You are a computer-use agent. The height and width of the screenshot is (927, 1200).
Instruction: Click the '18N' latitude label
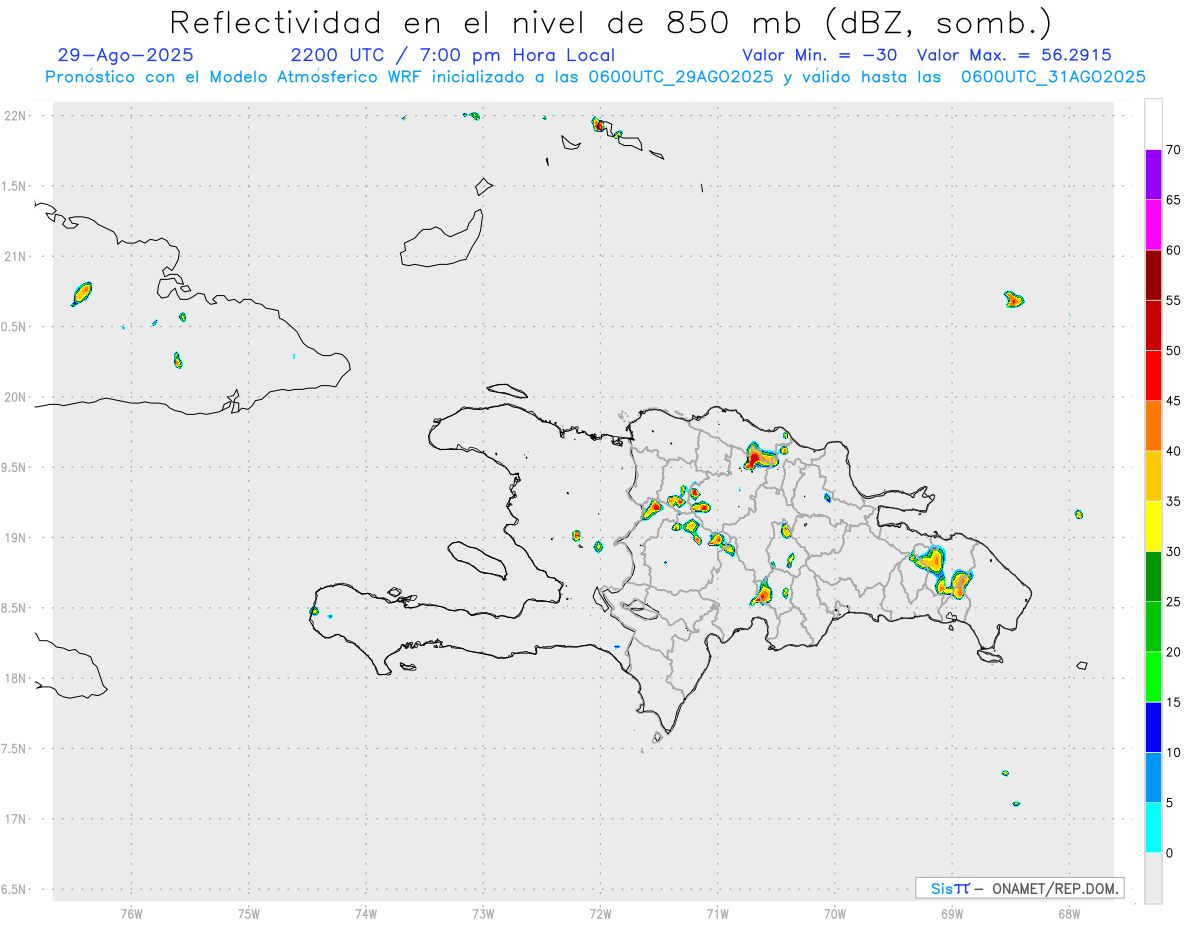click(14, 678)
